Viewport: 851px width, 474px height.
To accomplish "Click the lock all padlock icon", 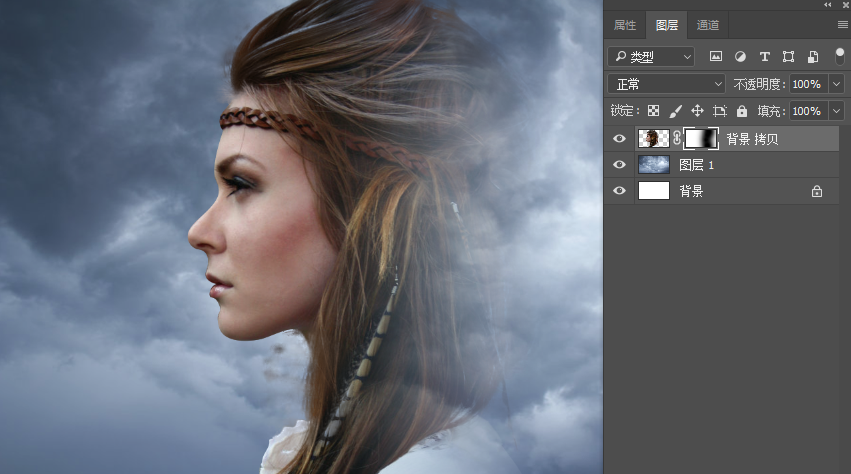I will click(x=742, y=111).
